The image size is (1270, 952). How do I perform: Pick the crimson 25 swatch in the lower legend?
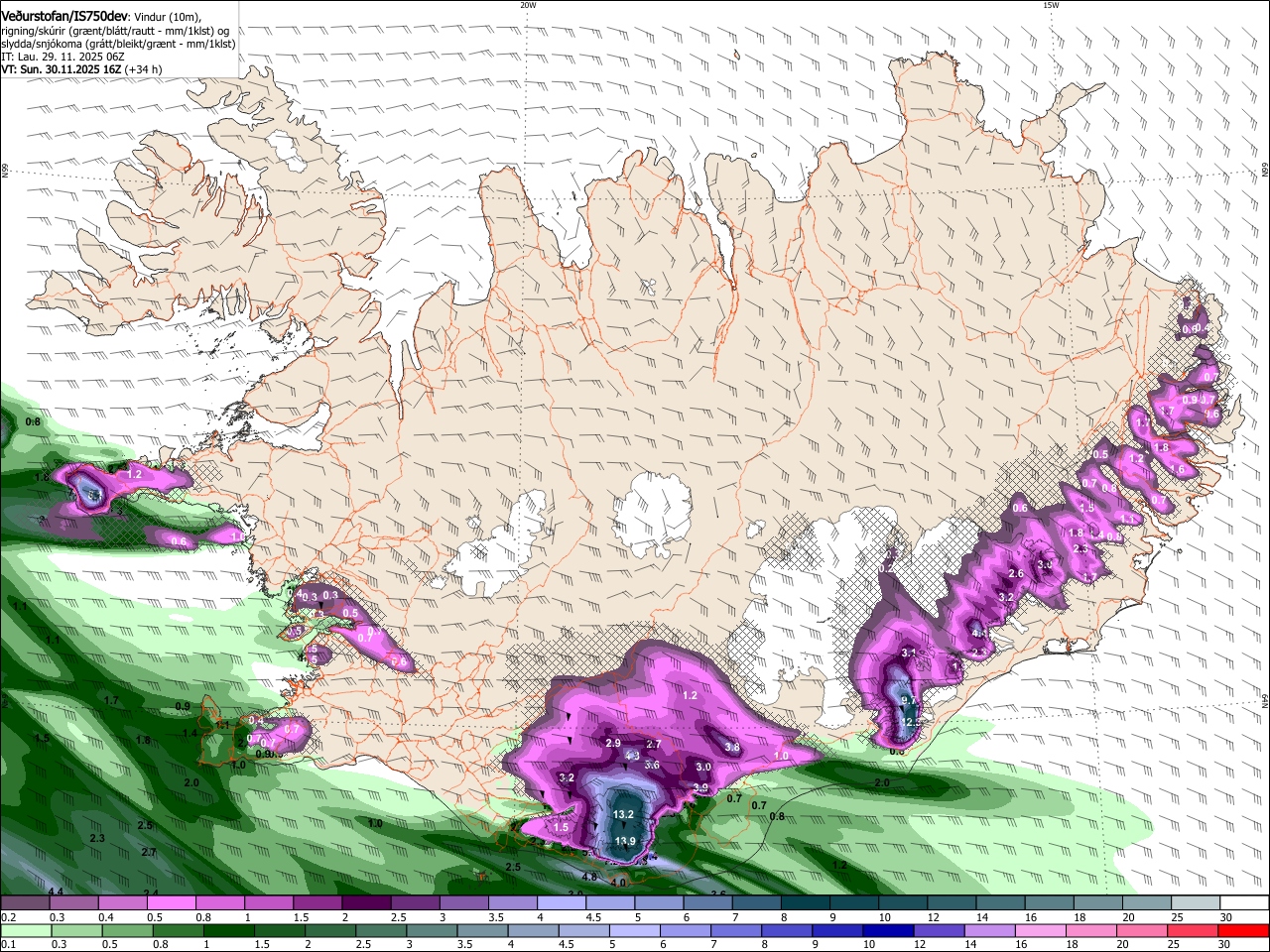tap(1191, 930)
